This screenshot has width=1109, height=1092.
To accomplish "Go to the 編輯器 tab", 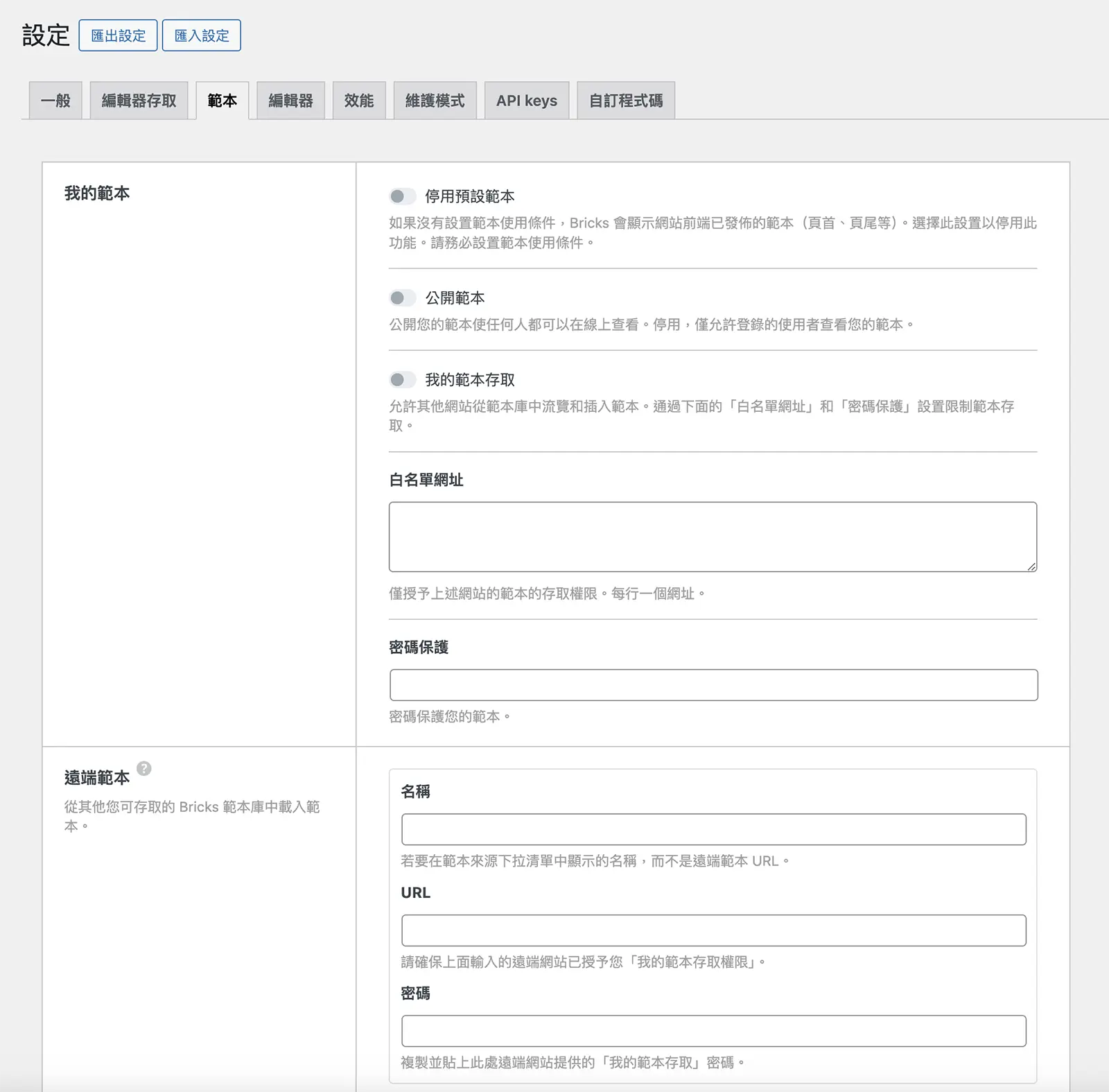I will pyautogui.click(x=290, y=101).
